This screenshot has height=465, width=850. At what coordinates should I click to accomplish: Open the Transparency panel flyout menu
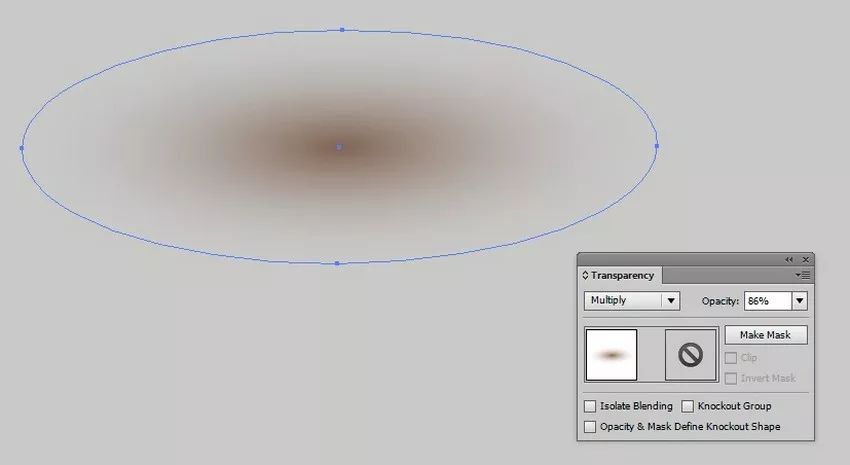[x=803, y=275]
